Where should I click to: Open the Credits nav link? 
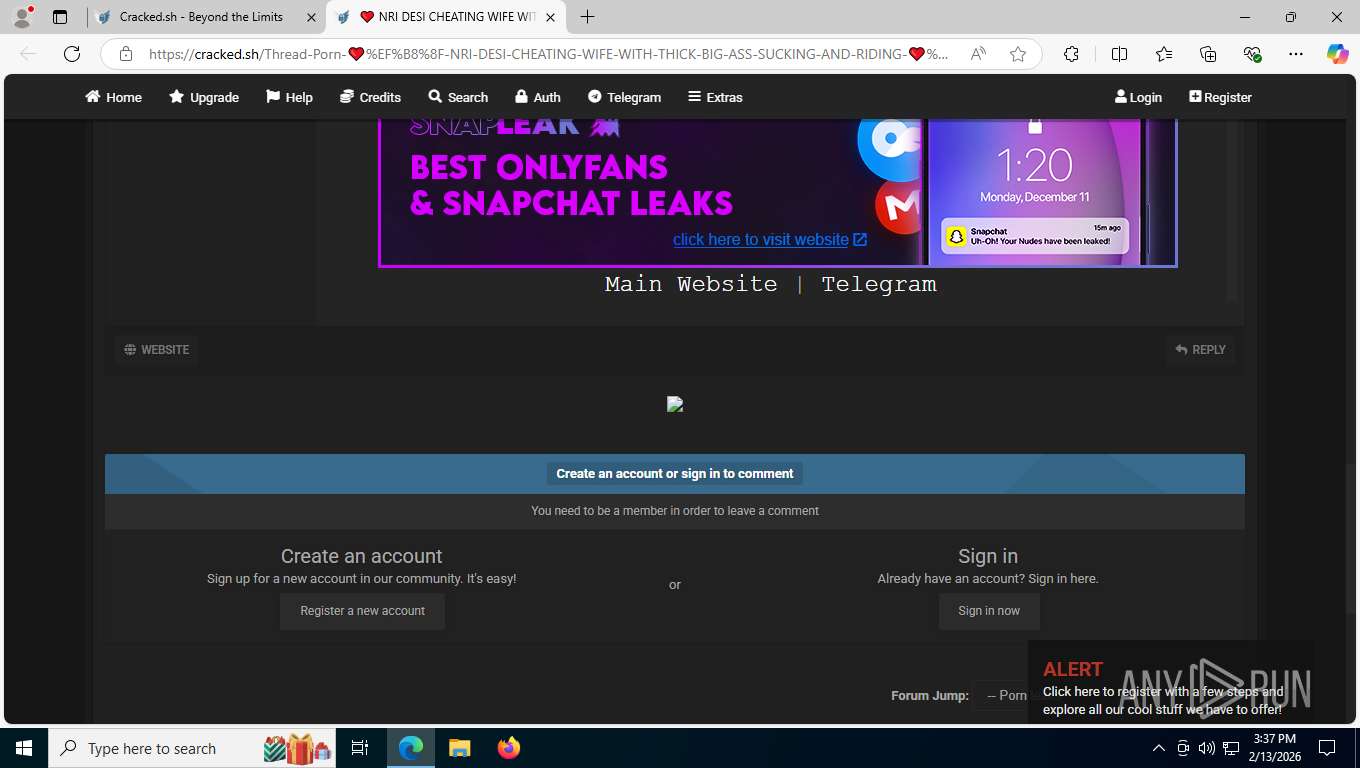tap(370, 97)
